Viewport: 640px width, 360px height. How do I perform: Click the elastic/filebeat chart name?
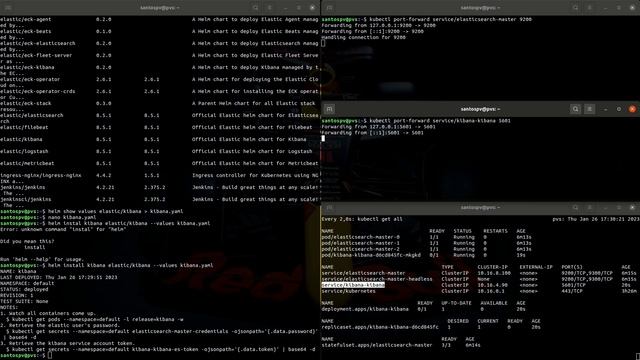pos(24,127)
